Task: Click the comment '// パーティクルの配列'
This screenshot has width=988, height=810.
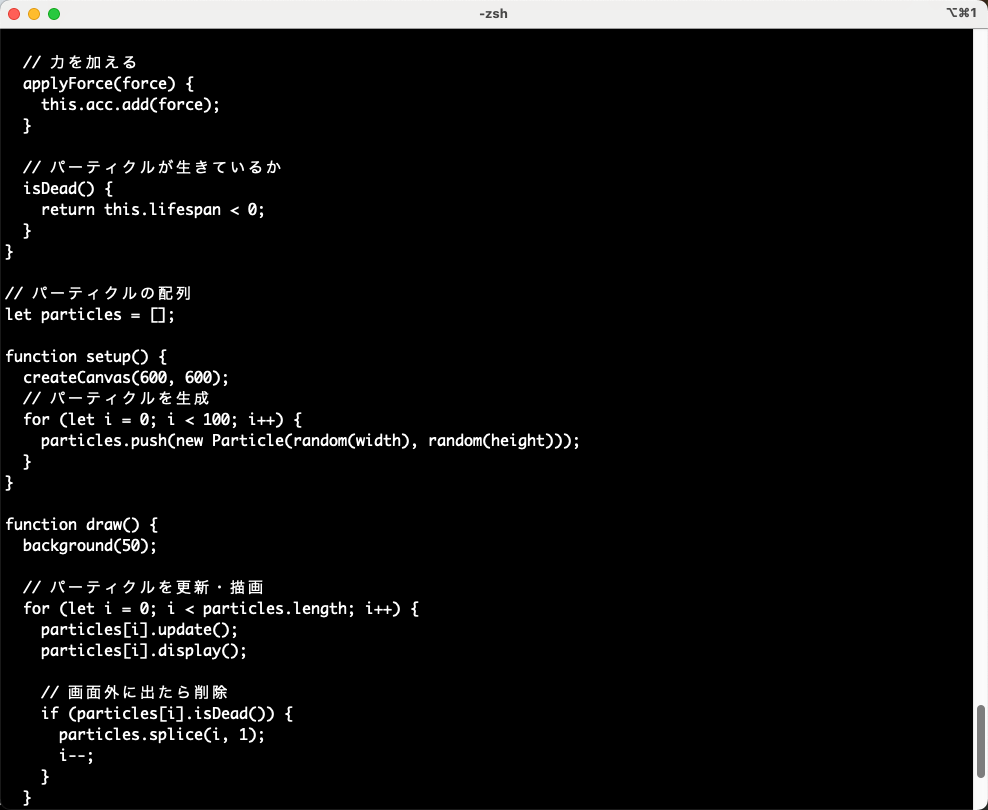Action: [98, 294]
